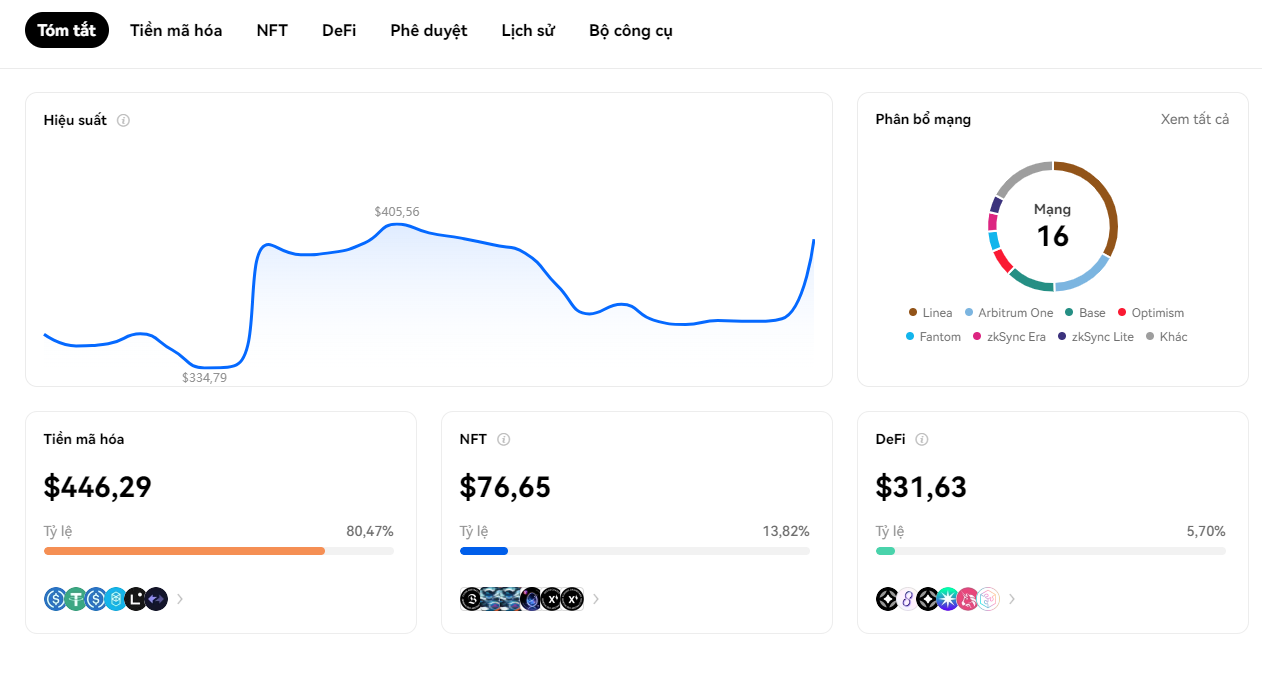Image resolution: width=1262 pixels, height=678 pixels.
Task: Expand the NFT collection list chevron
Action: pyautogui.click(x=596, y=599)
